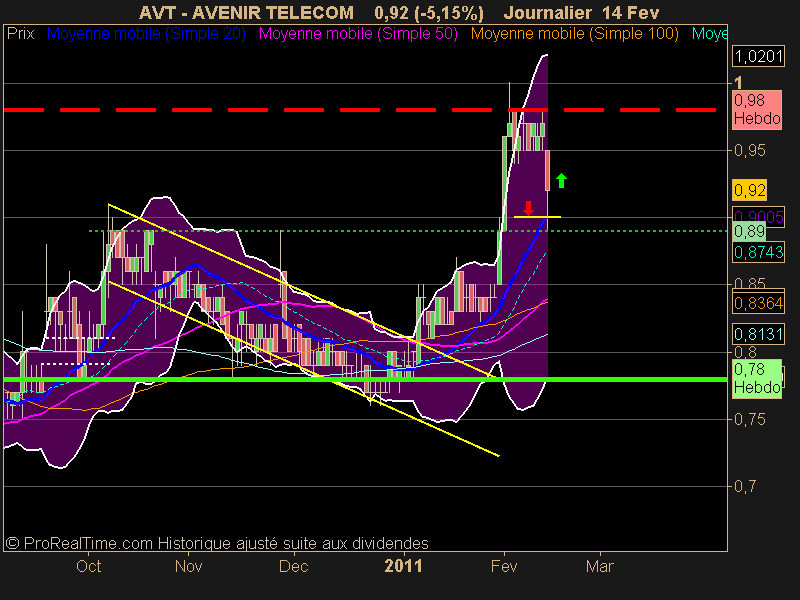Screen dimensions: 800x600
Task: Click the orange 0,8364 moving average label
Action: (758, 303)
